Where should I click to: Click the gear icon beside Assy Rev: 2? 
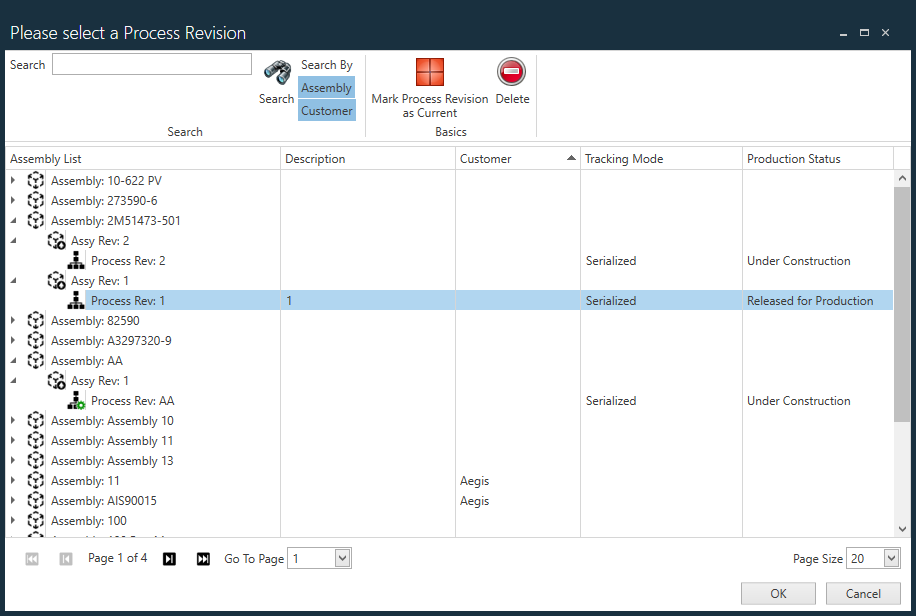(x=56, y=240)
